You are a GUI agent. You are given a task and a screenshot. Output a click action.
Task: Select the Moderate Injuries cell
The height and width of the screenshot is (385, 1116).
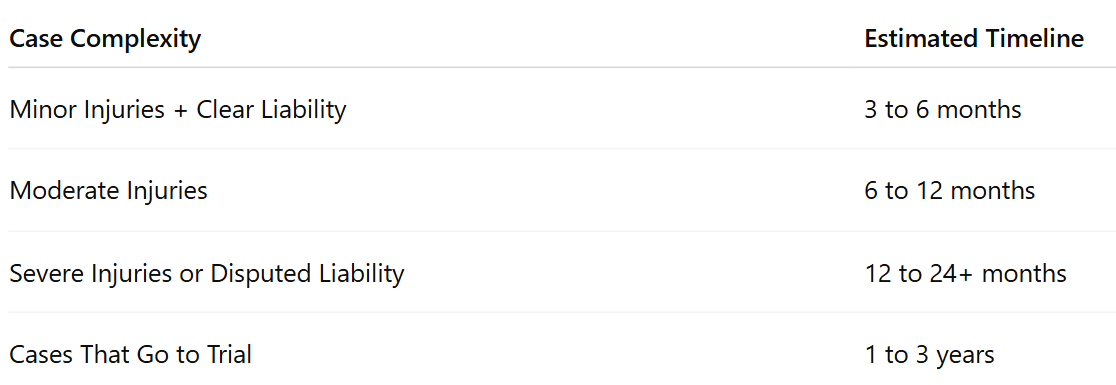pyautogui.click(x=108, y=191)
